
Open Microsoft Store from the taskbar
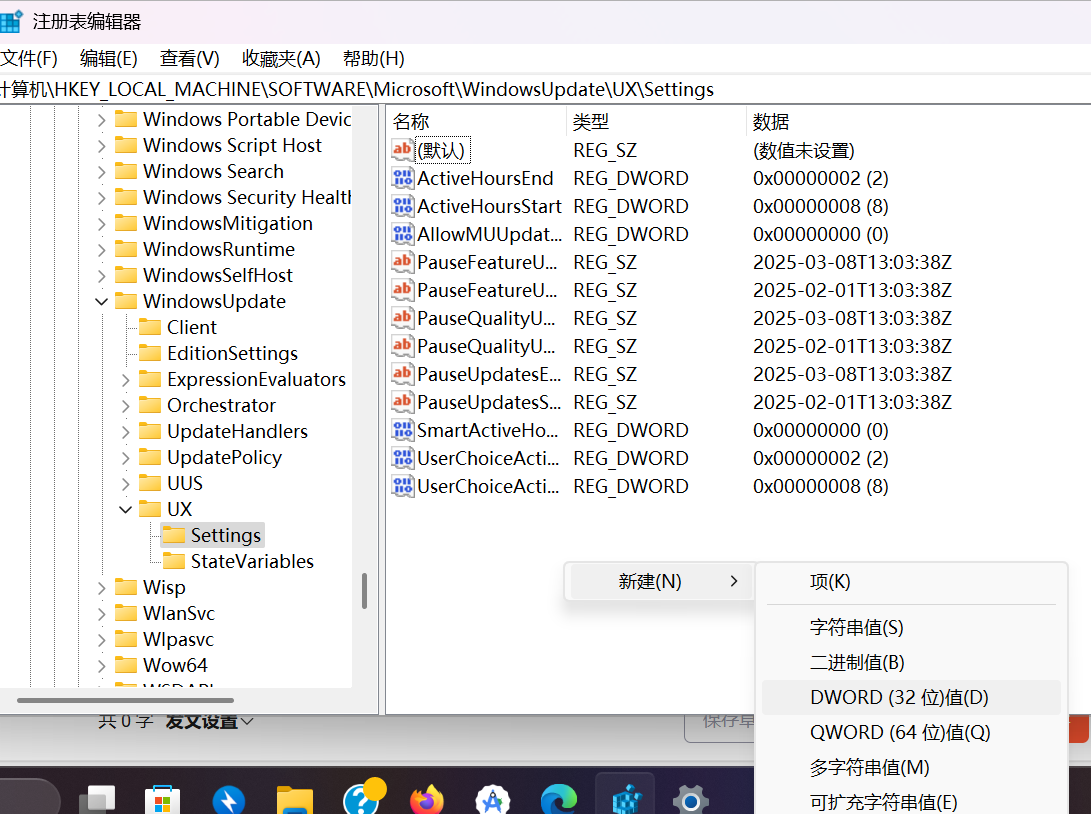(x=162, y=800)
